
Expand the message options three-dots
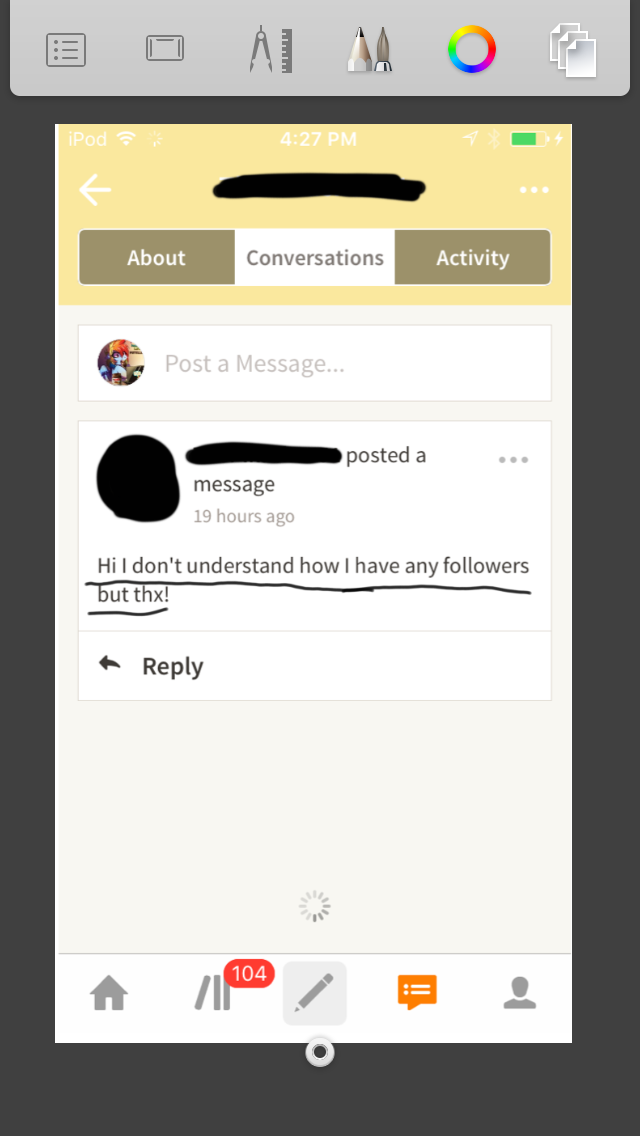click(513, 460)
